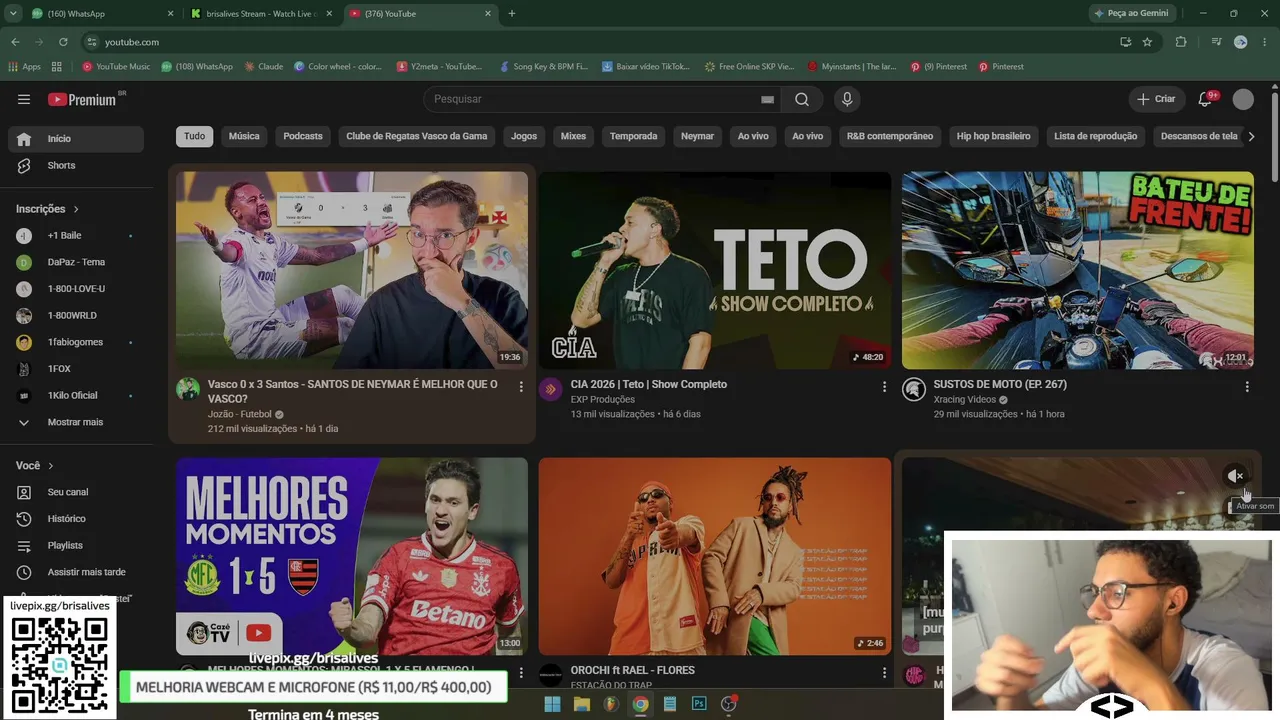Open the notifications bell
1280x720 pixels.
point(1205,99)
